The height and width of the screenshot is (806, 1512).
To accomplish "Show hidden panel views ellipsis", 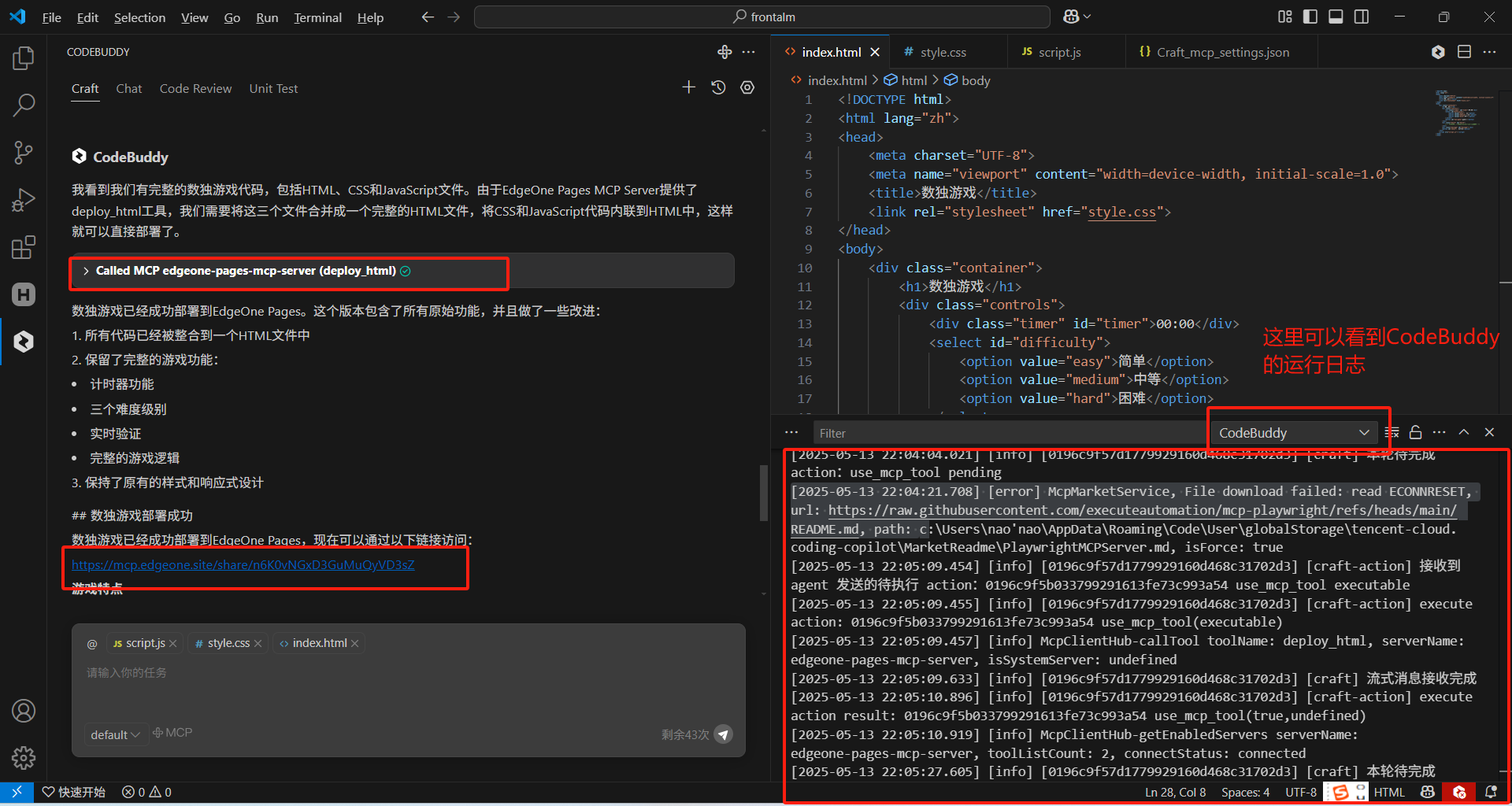I will click(791, 432).
